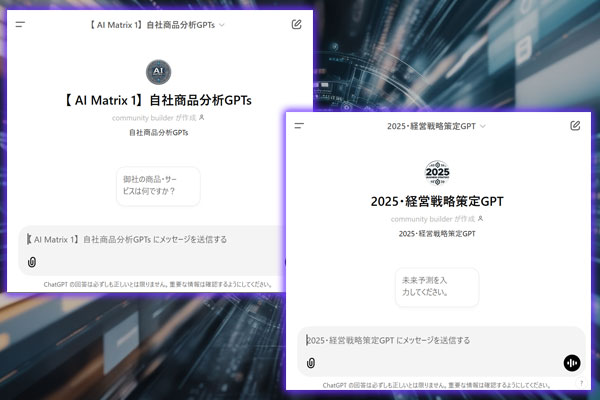
Task: Open sidebar menu in 2025 strategy GPT window
Action: click(x=299, y=126)
